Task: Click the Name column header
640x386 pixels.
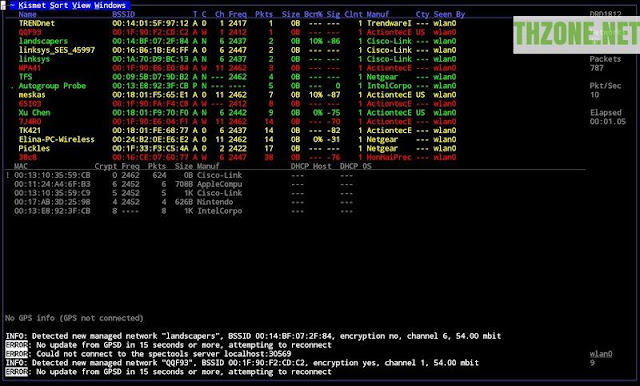Action: 28,14
